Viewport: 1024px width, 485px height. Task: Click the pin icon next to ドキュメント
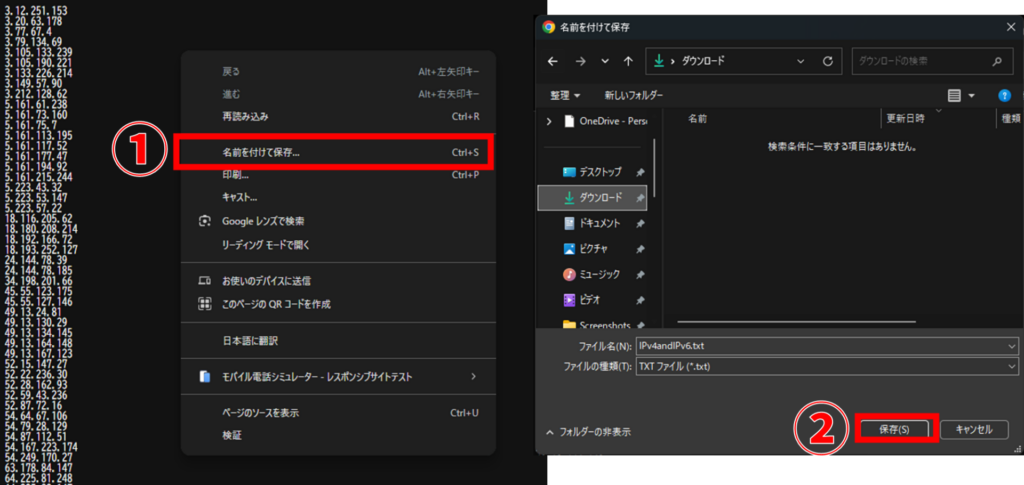(640, 223)
